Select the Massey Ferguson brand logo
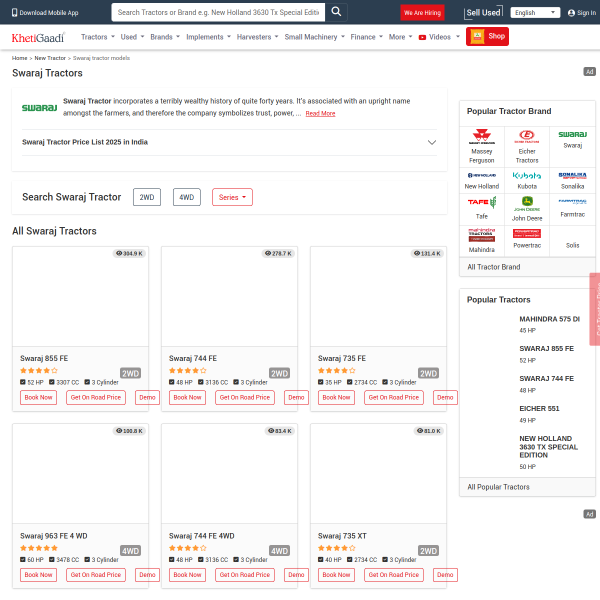The height and width of the screenshot is (600, 600). tap(481, 136)
